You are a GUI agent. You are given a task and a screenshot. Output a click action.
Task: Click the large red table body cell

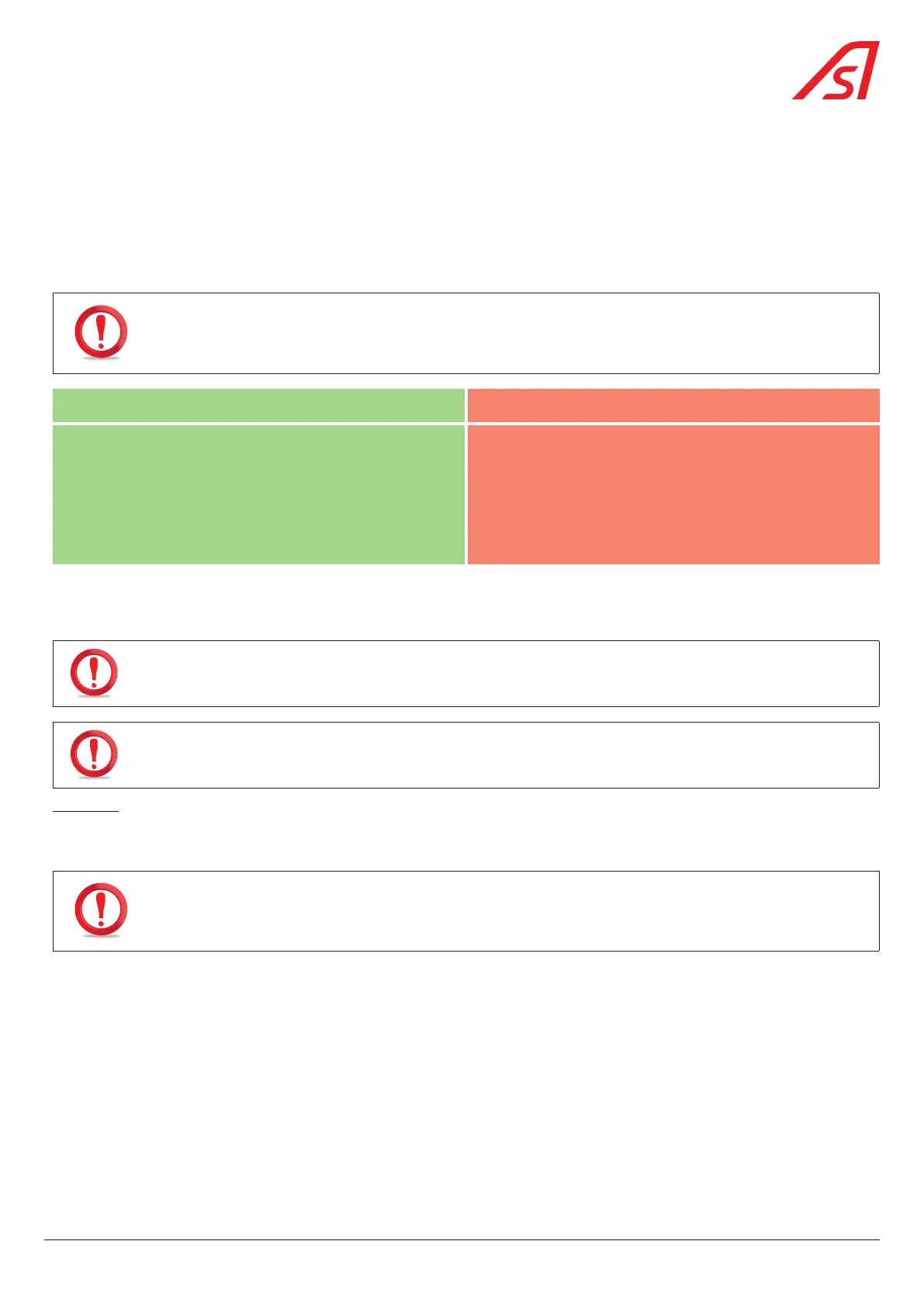(673, 494)
